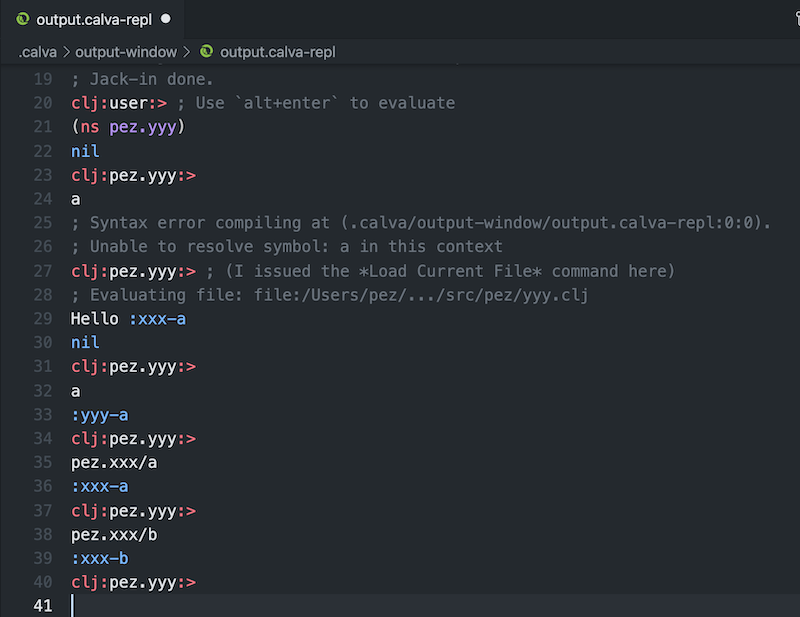Click line number 19 in the gutter
Image resolution: width=800 pixels, height=617 pixels.
41,79
